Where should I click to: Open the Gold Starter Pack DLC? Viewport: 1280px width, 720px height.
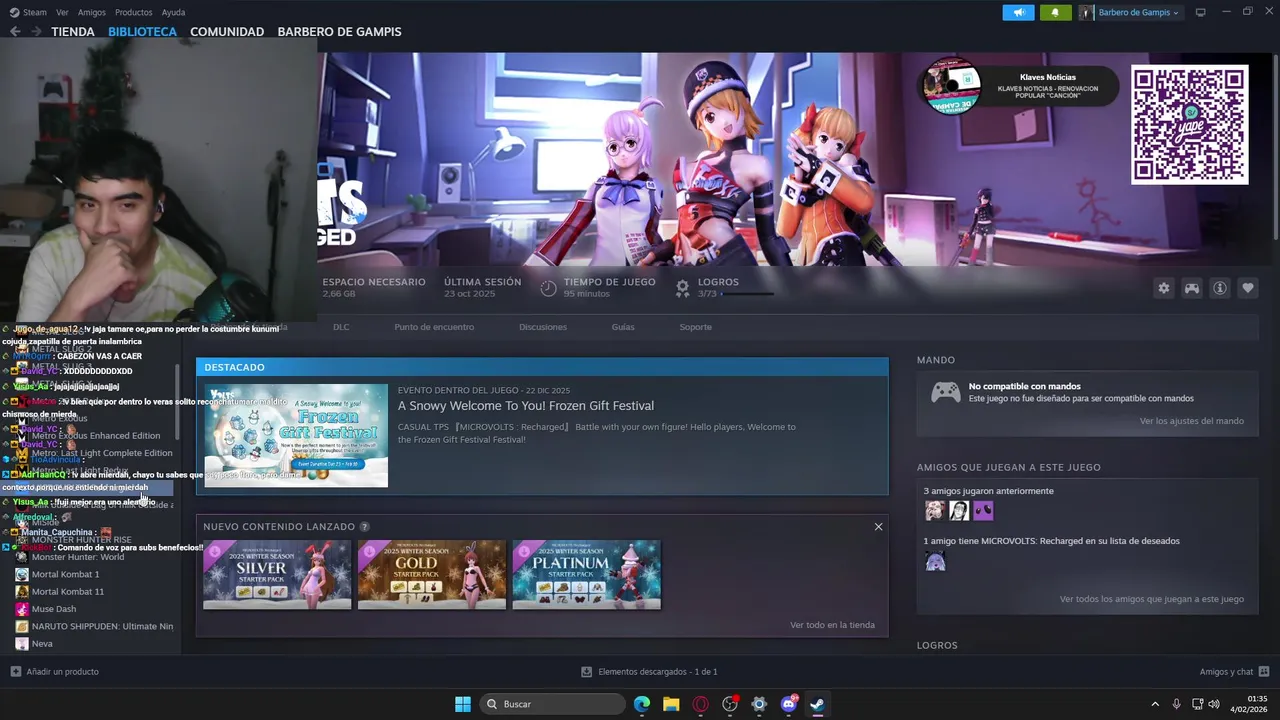click(x=432, y=574)
